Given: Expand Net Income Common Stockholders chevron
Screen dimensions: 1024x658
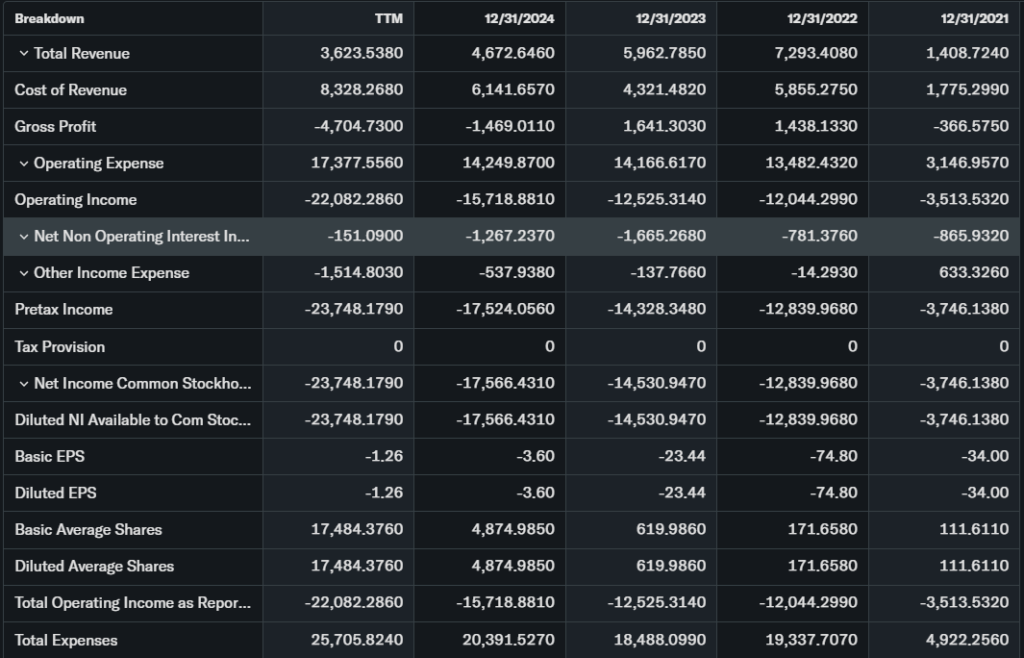Looking at the screenshot, I should 24,384.
